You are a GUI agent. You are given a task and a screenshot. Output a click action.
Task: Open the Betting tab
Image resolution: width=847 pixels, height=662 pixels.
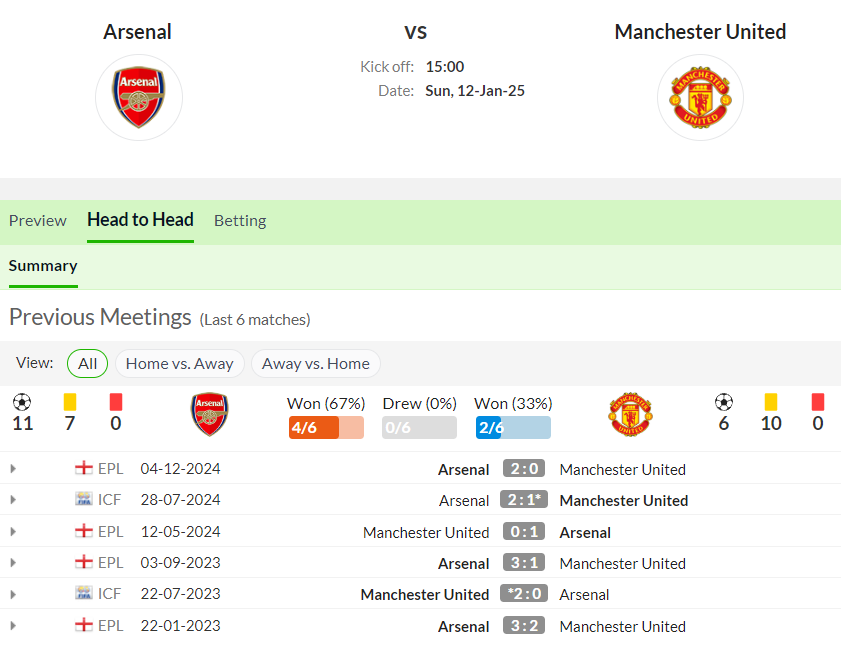pyautogui.click(x=240, y=221)
